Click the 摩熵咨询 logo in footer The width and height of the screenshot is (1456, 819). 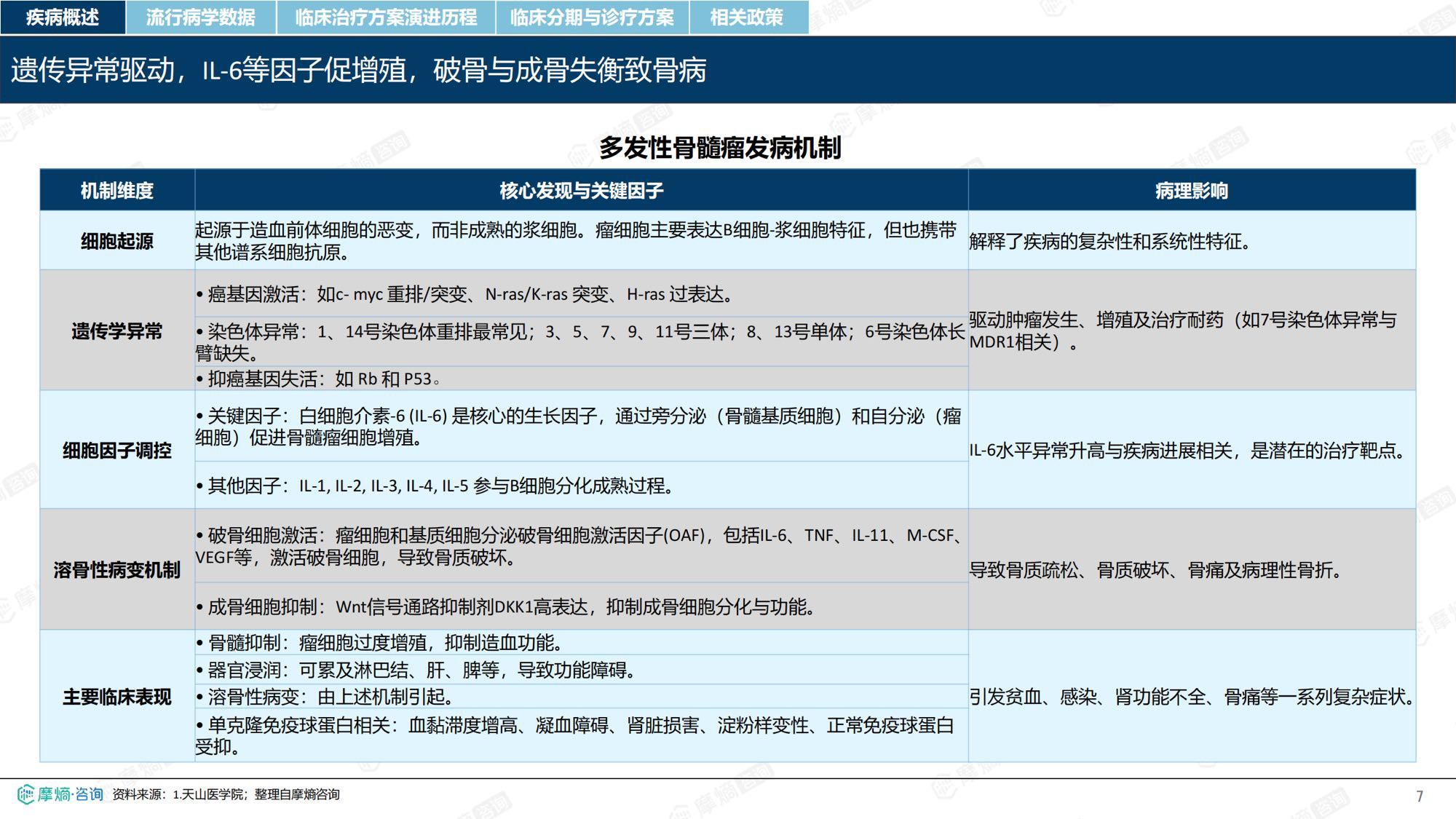click(61, 794)
